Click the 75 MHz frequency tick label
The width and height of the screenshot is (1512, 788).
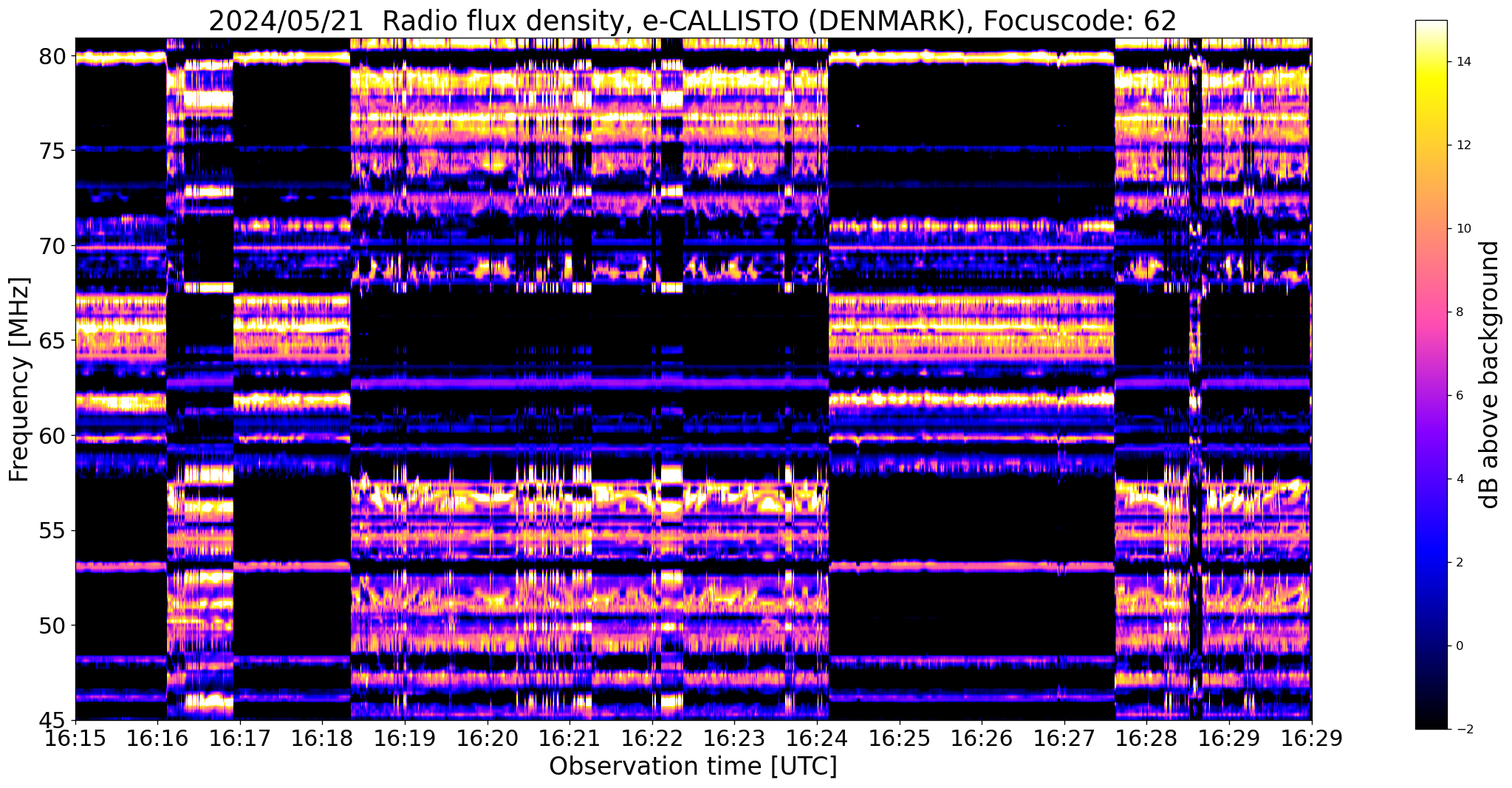tap(52, 151)
